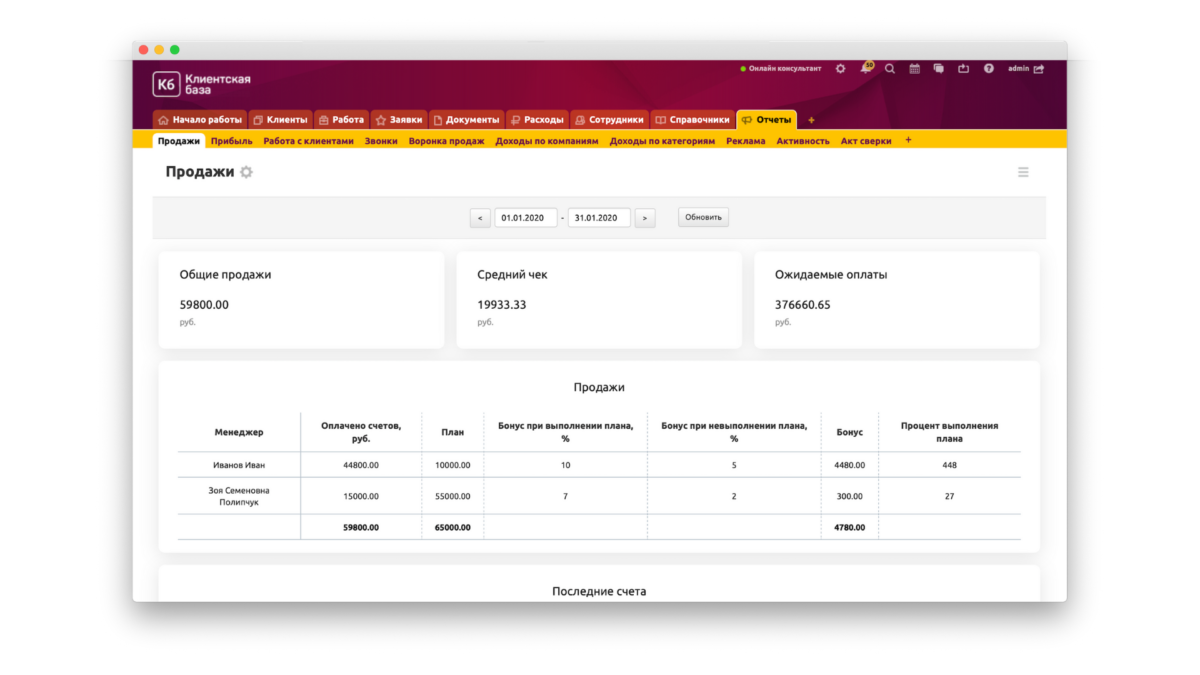Click Иванов Иван in the table
Image resolution: width=1200 pixels, height=675 pixels.
click(239, 465)
